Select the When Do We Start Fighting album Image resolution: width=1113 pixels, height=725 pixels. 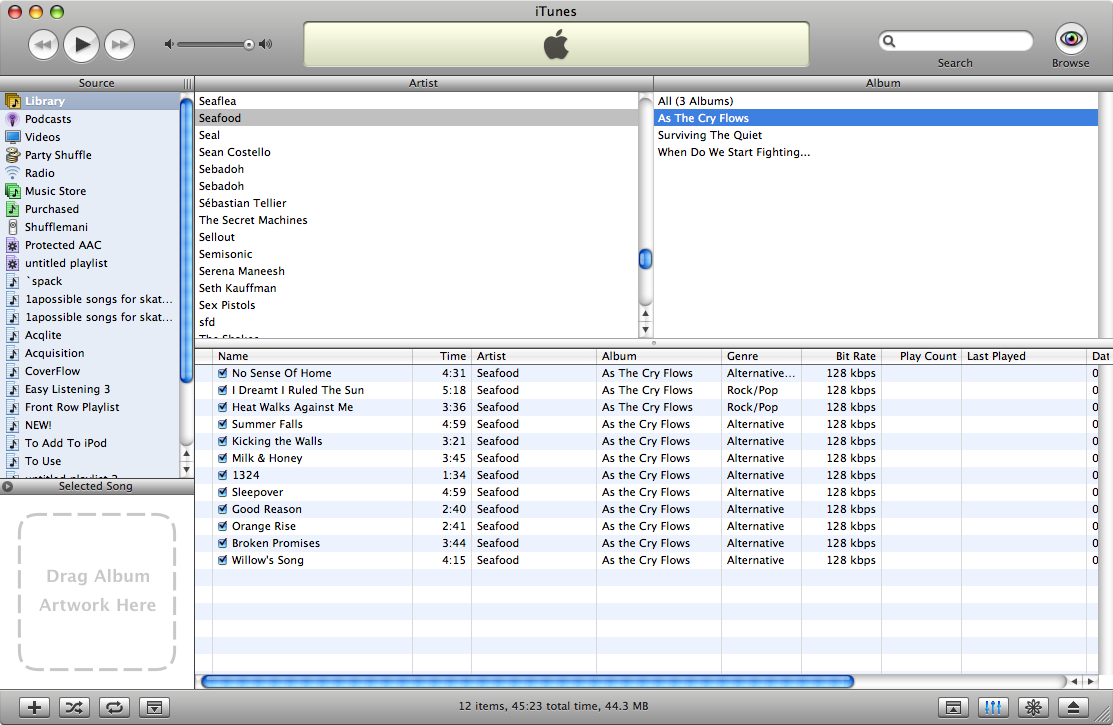point(876,152)
